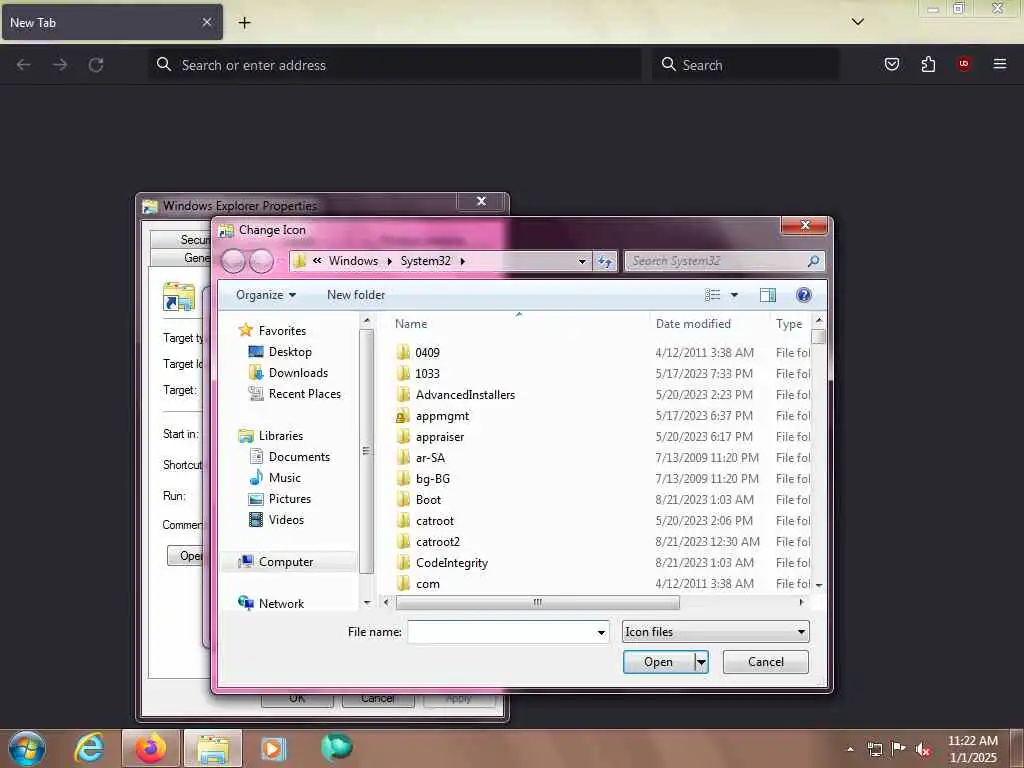Open the change view icon

[x=712, y=295]
